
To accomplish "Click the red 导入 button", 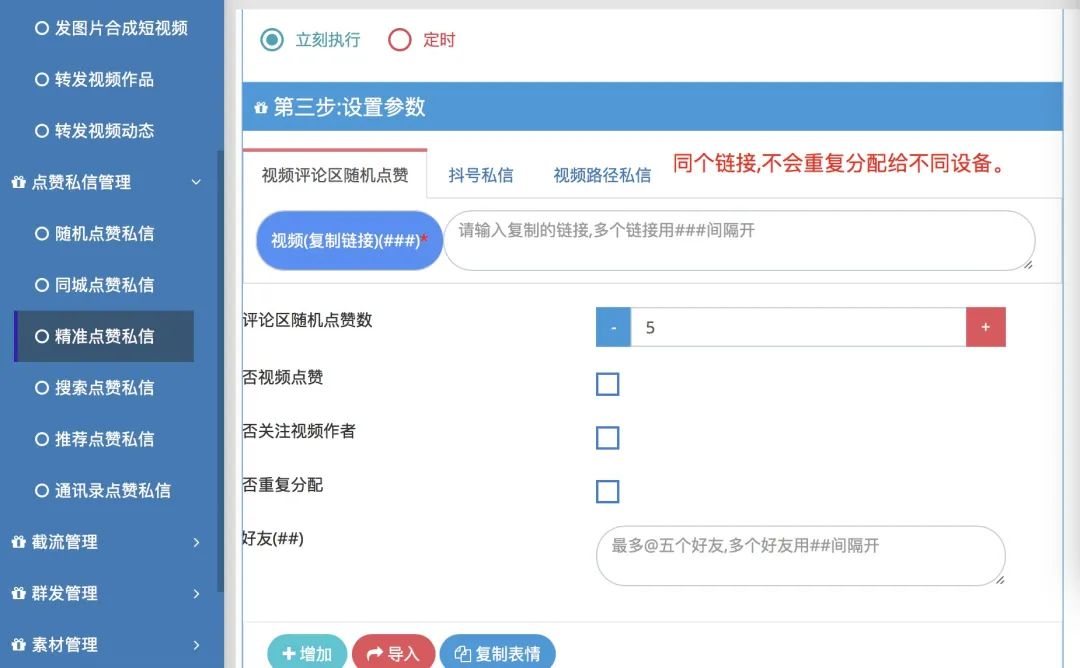I will click(393, 653).
